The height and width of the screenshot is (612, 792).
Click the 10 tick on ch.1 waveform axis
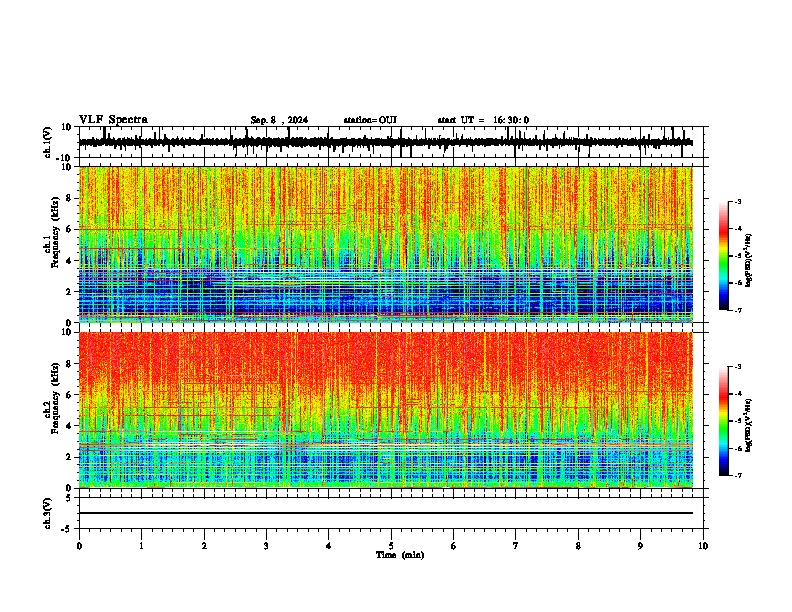67,127
